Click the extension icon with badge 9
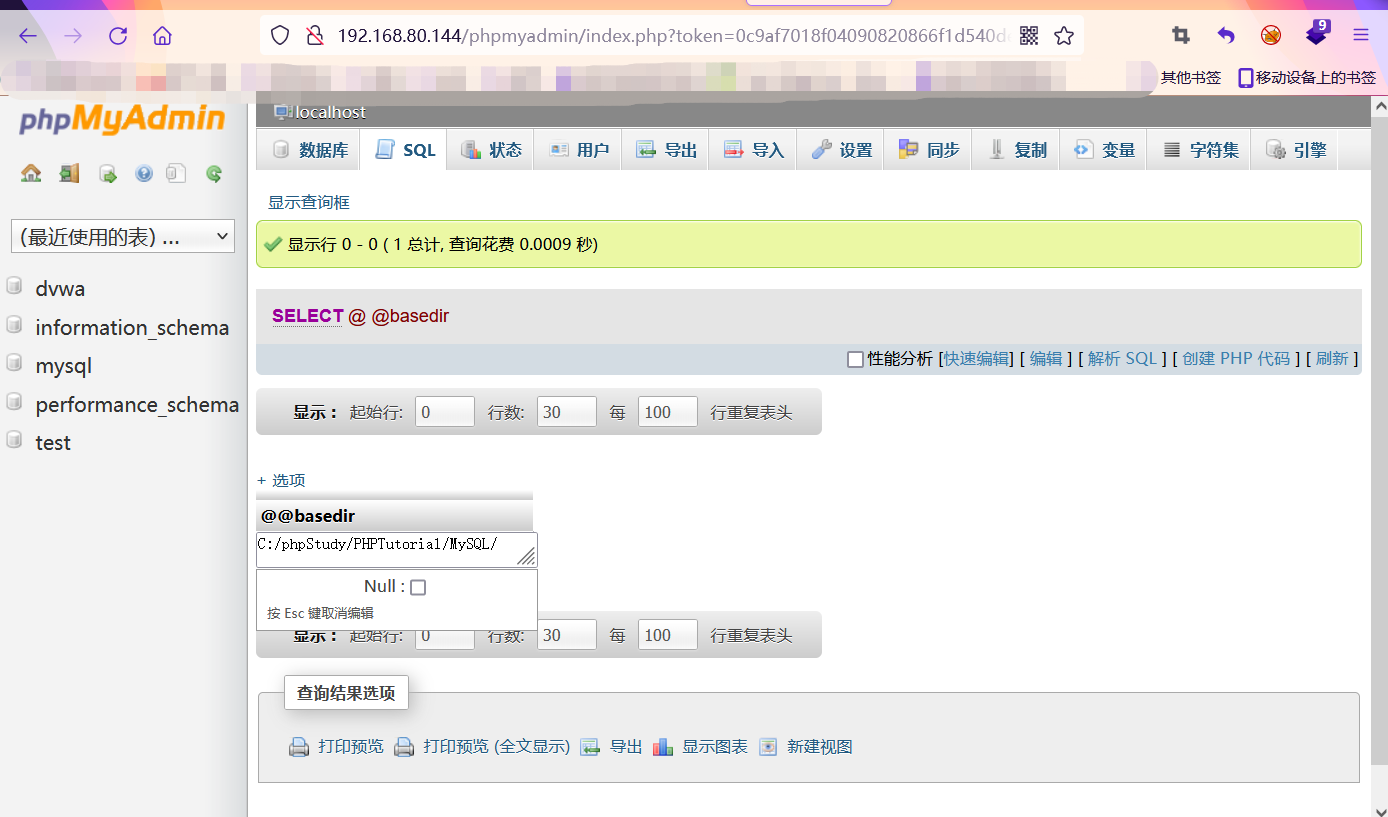The image size is (1388, 817). (1317, 33)
